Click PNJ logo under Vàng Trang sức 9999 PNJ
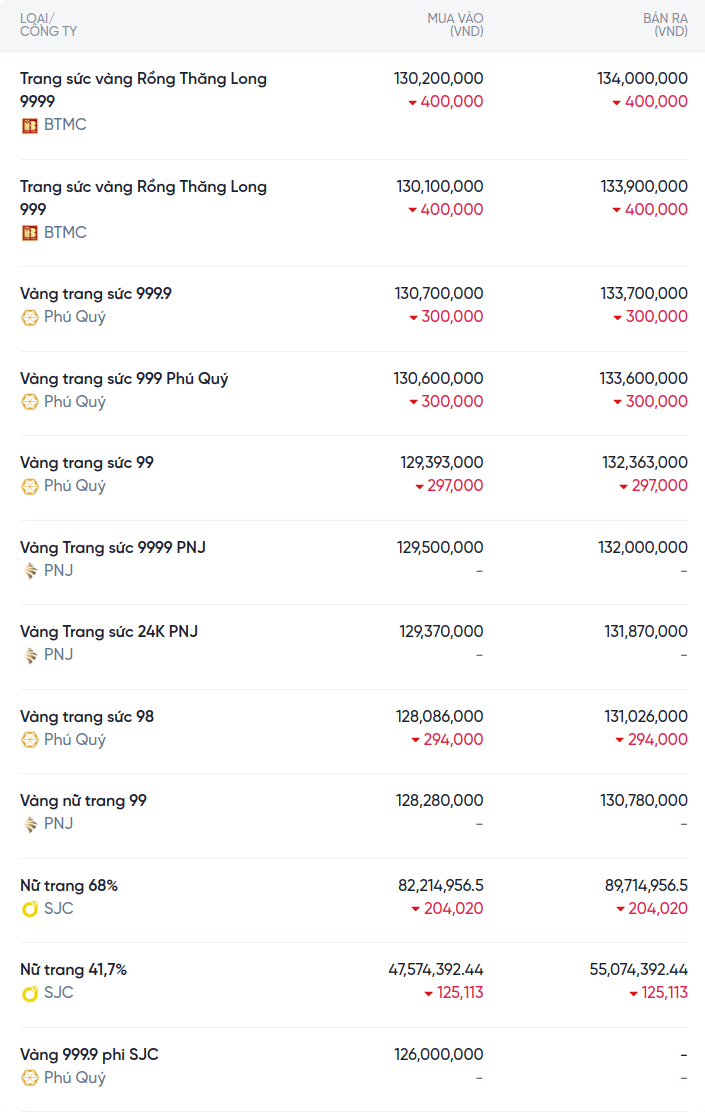 (x=29, y=571)
